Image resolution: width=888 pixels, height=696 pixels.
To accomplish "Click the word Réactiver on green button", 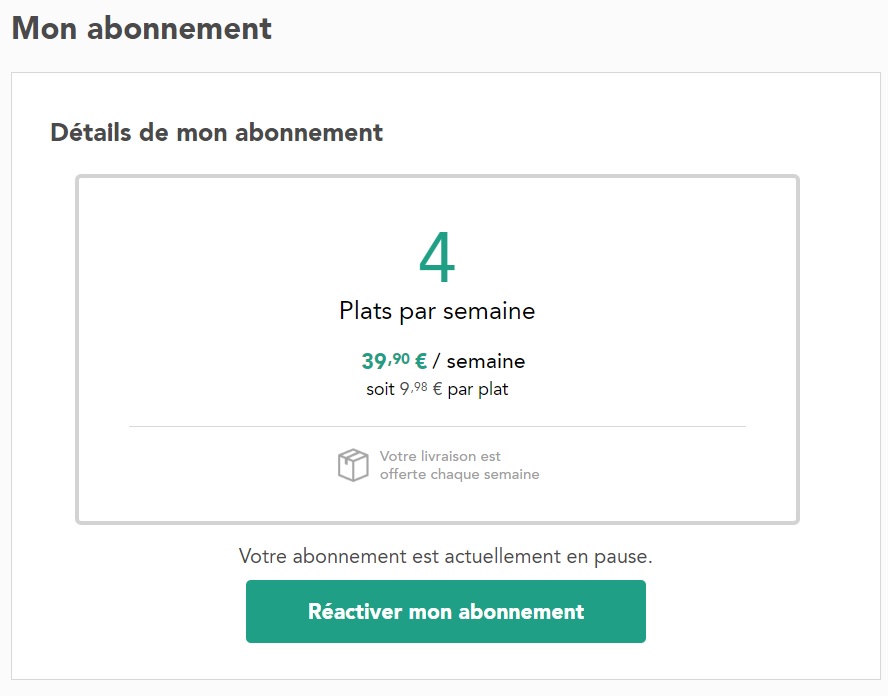I will point(355,611).
